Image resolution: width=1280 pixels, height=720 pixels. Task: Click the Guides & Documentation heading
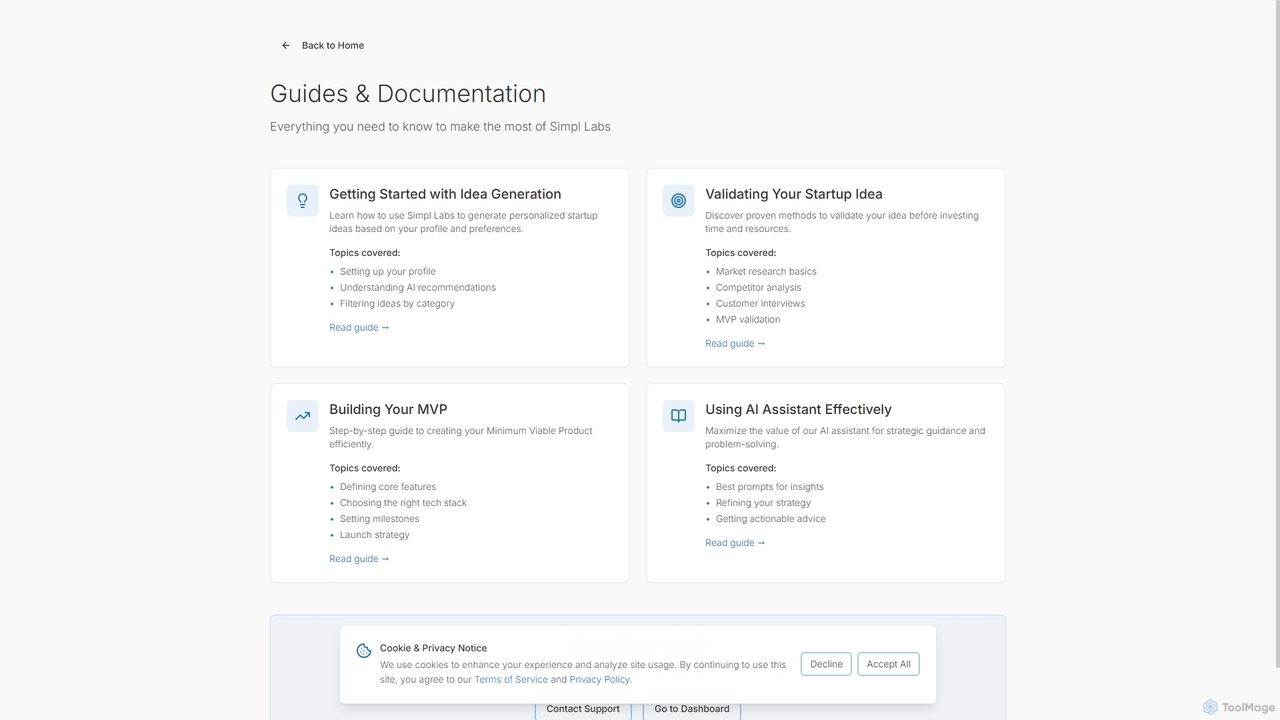[x=408, y=94]
